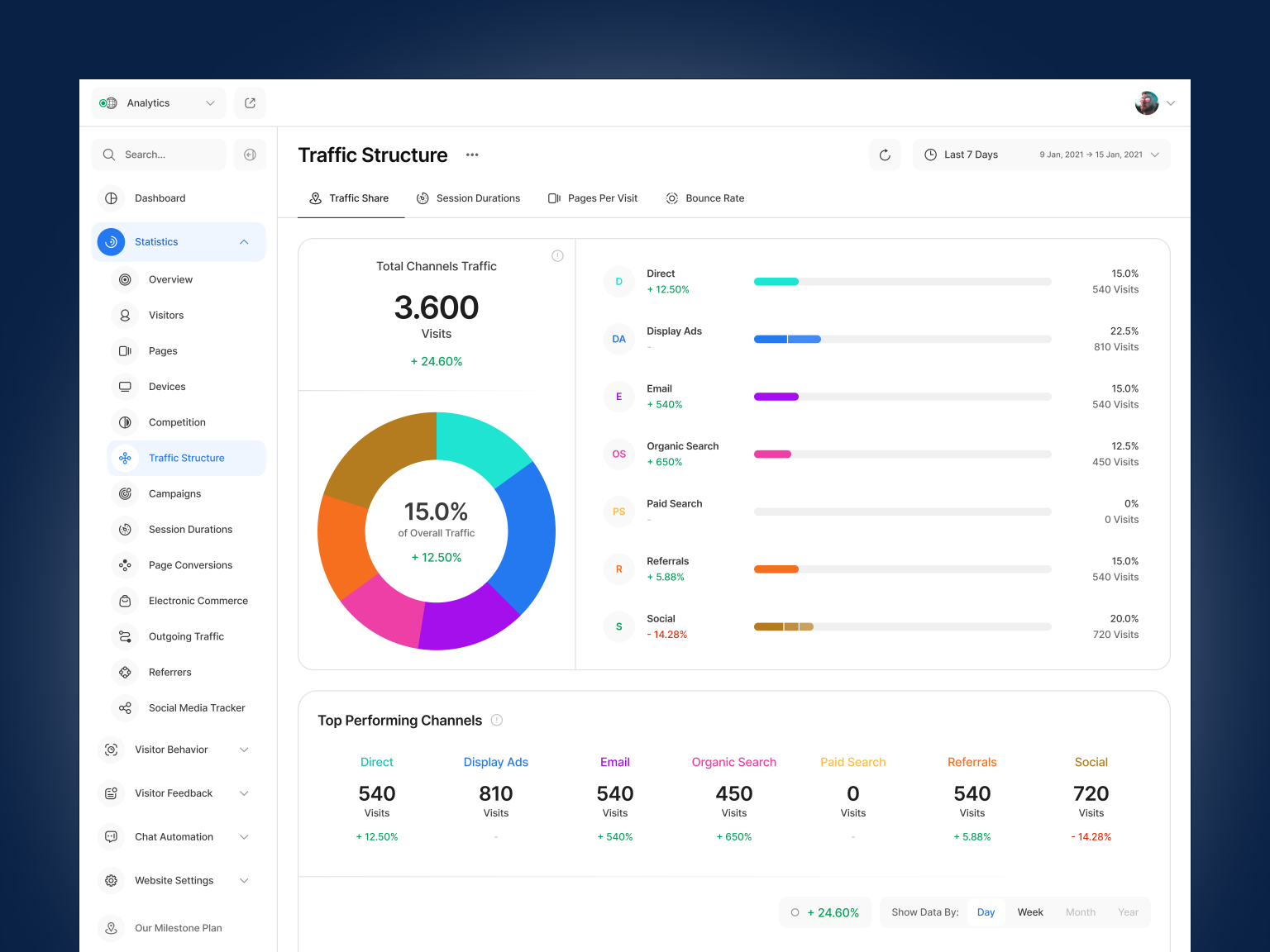
Task: Select the Direct top channel column
Action: pyautogui.click(x=377, y=799)
